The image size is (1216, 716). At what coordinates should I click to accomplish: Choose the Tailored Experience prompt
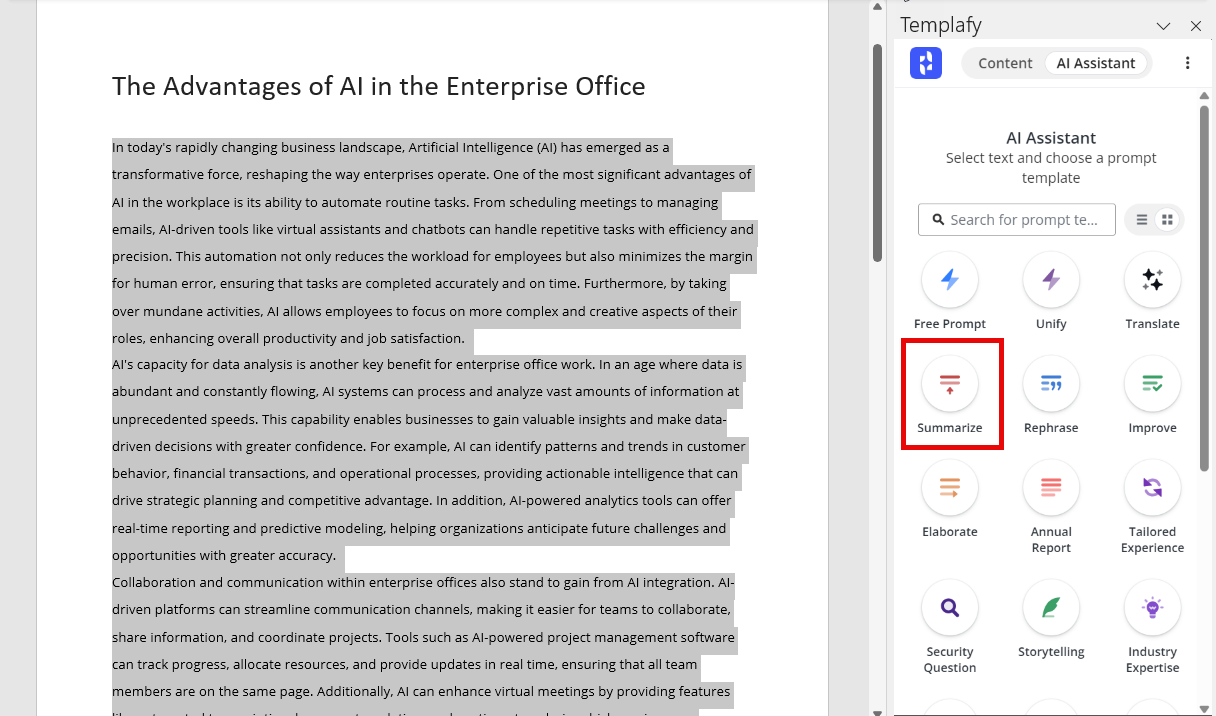pos(1152,488)
